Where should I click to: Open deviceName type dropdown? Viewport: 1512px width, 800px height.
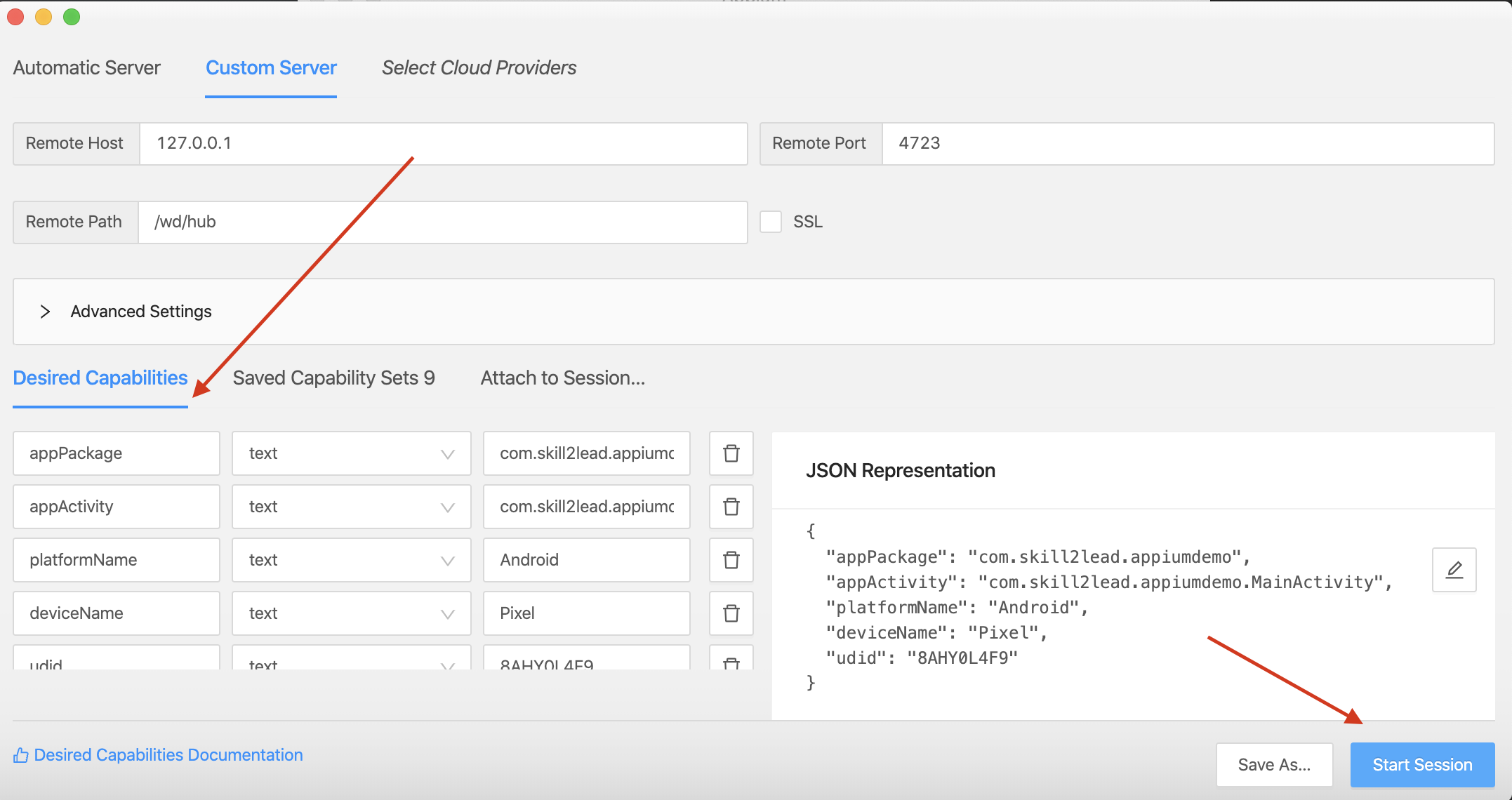(x=351, y=613)
